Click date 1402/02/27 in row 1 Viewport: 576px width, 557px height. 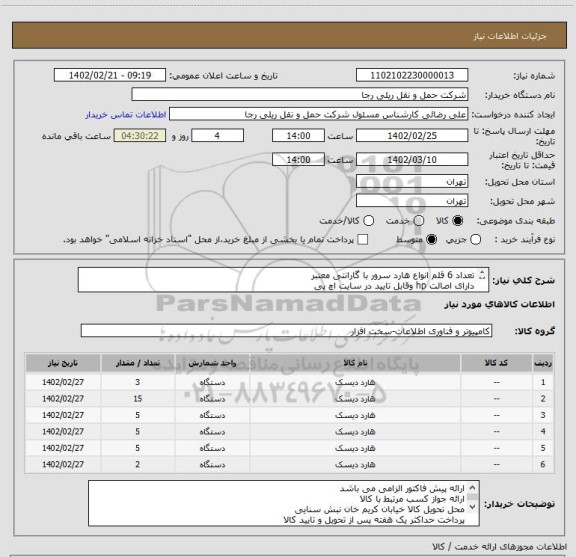click(x=63, y=382)
